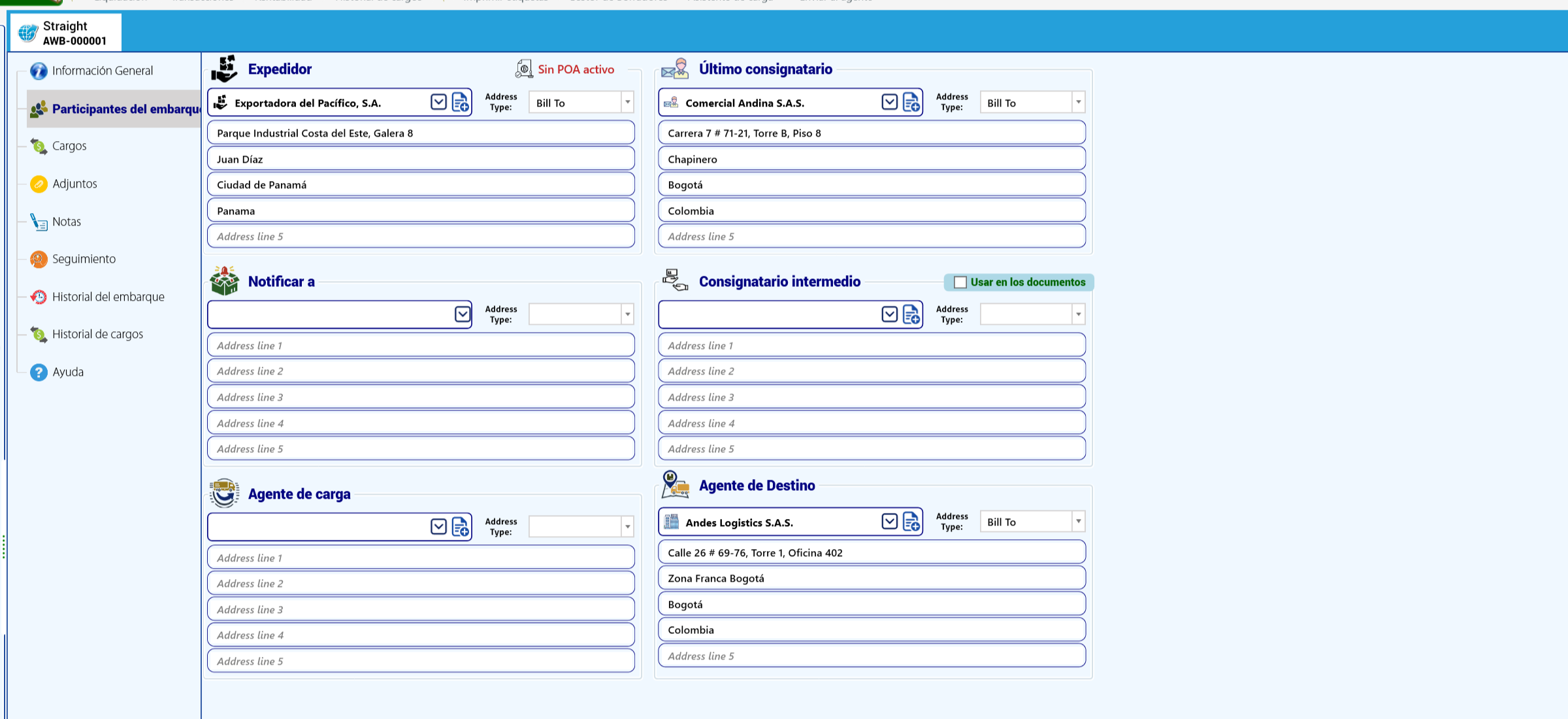The image size is (1568, 719).
Task: Click the POA document icon
Action: [524, 69]
